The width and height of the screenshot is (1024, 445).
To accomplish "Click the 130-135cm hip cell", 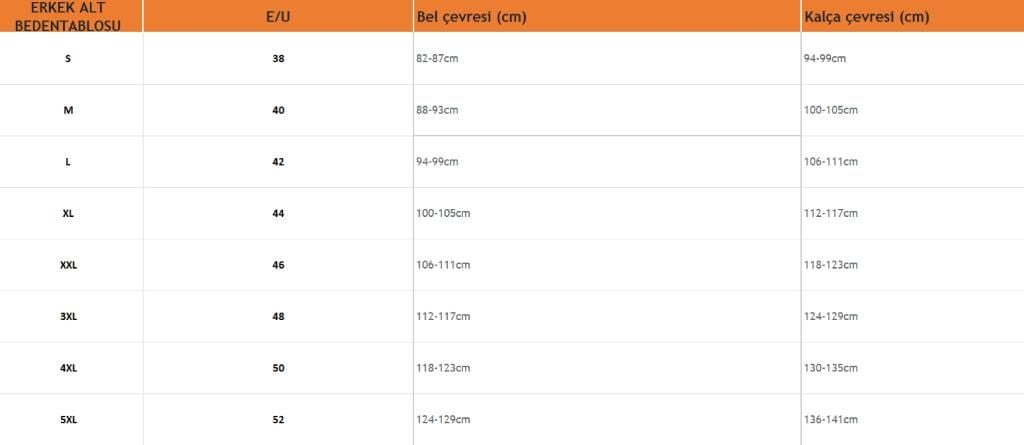I will pyautogui.click(x=831, y=368).
